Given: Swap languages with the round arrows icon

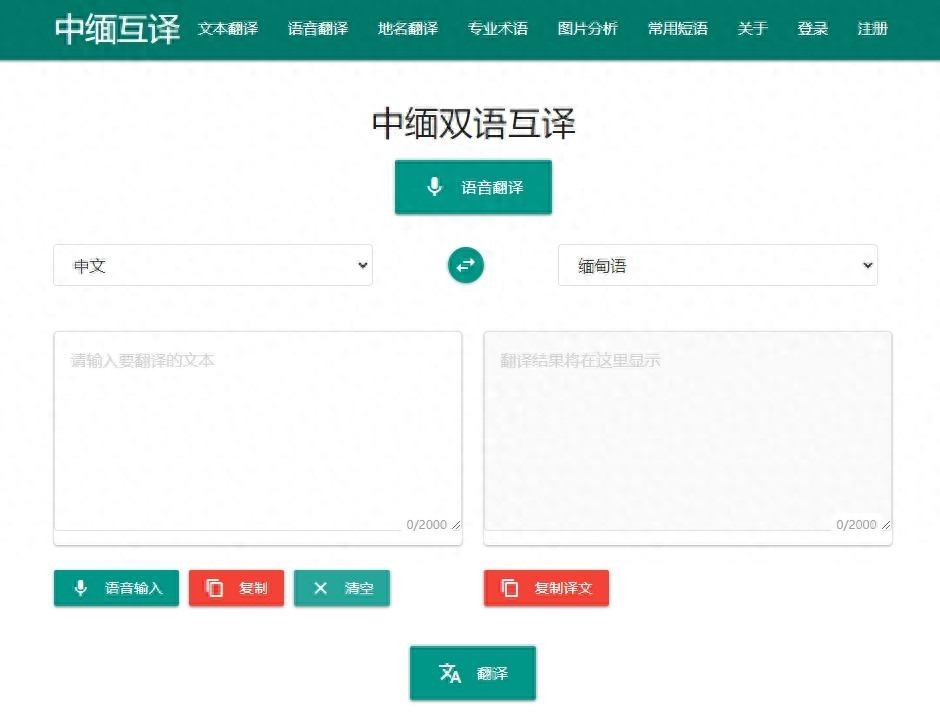Looking at the screenshot, I should (x=466, y=265).
